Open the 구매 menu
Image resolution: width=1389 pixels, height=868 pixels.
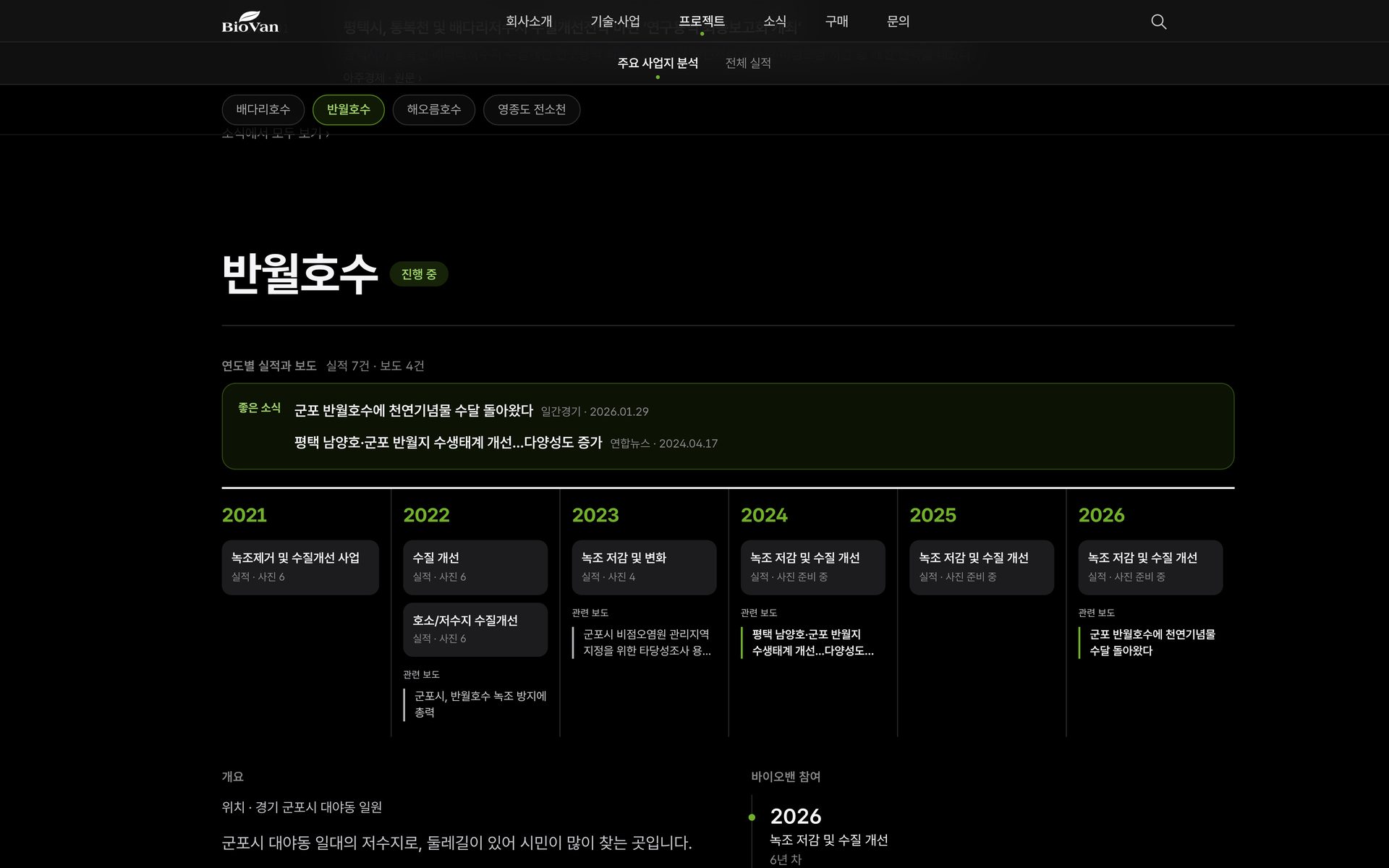click(x=836, y=22)
